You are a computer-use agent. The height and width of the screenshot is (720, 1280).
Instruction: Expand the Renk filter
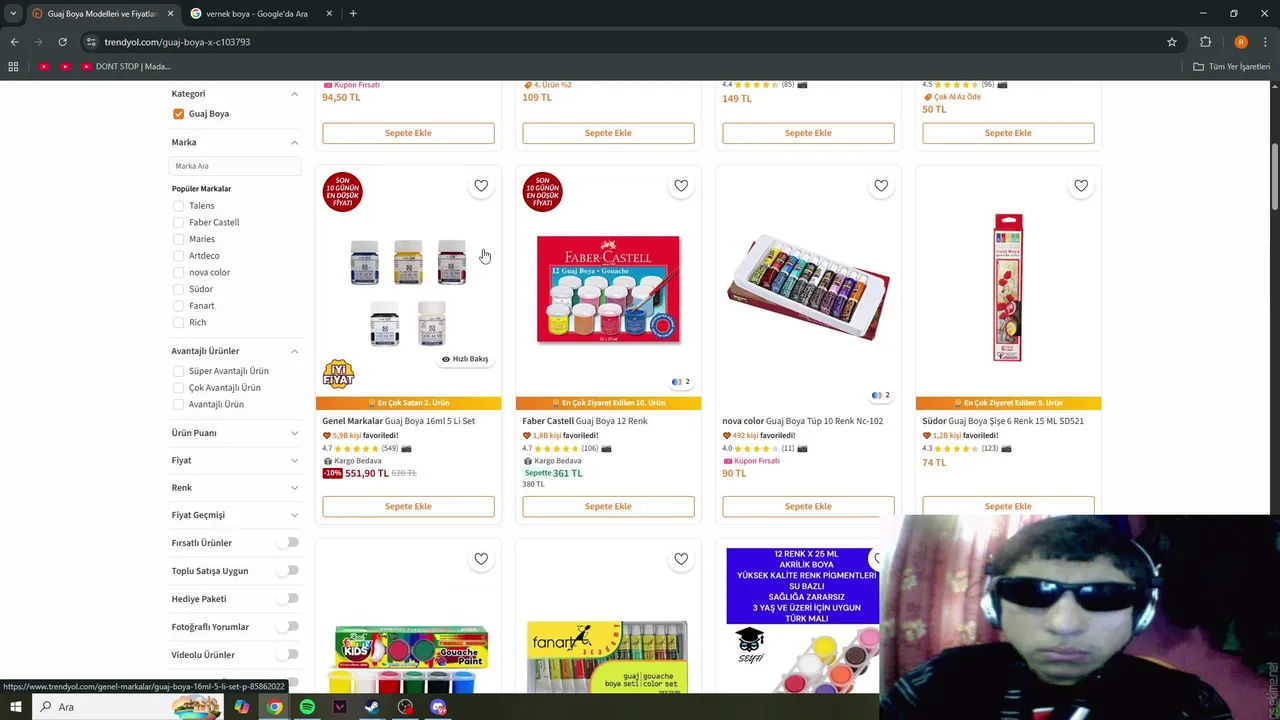point(294,488)
